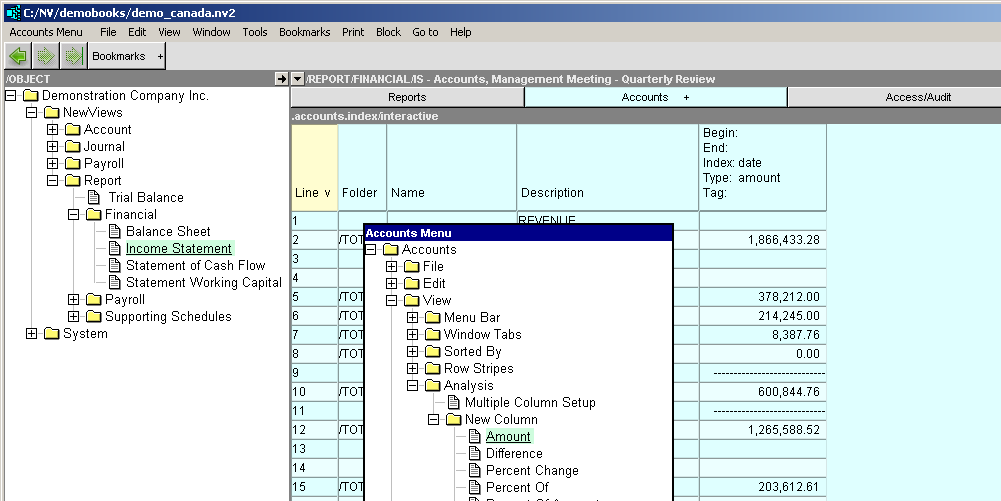Click the arrow icon on the OBJECT panel header
The image size is (1001, 501).
click(x=281, y=79)
